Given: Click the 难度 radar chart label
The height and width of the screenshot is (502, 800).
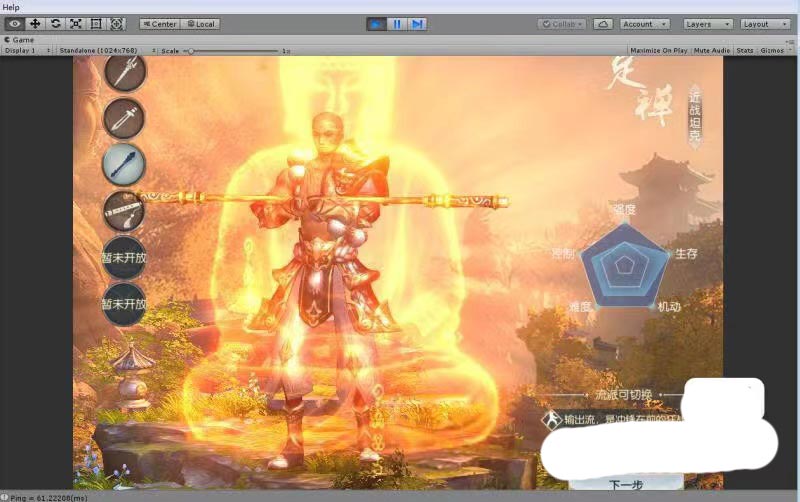Looking at the screenshot, I should pos(581,307).
